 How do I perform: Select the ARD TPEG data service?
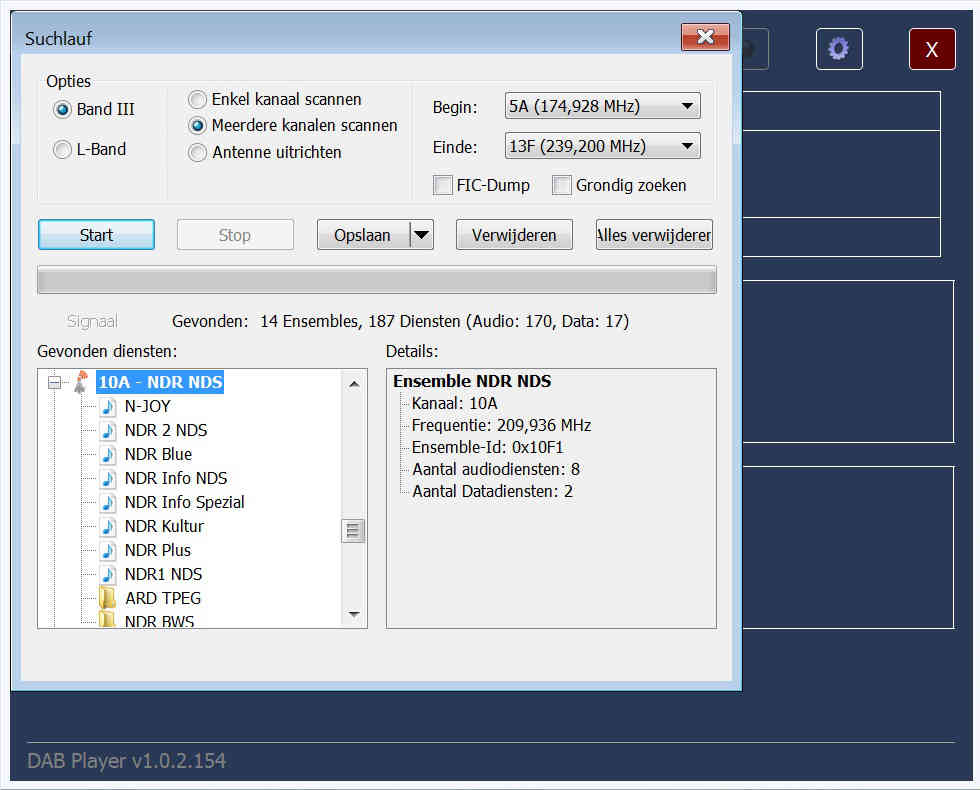coord(163,598)
